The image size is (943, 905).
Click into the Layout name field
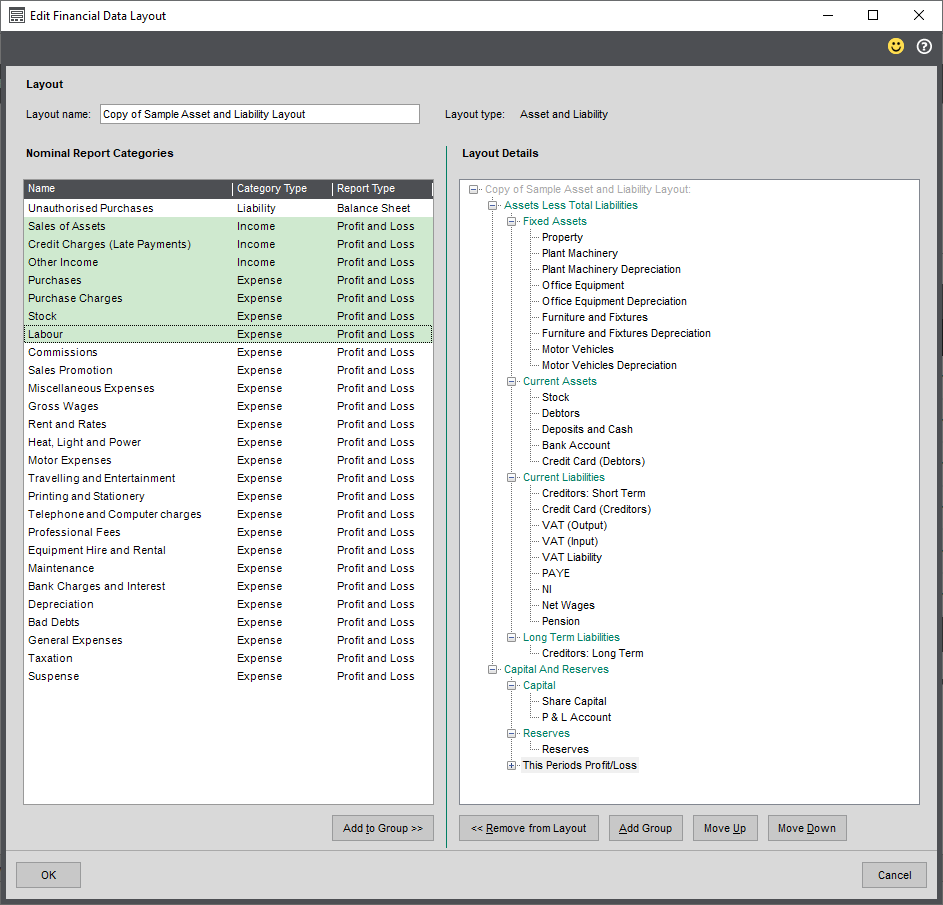[259, 114]
